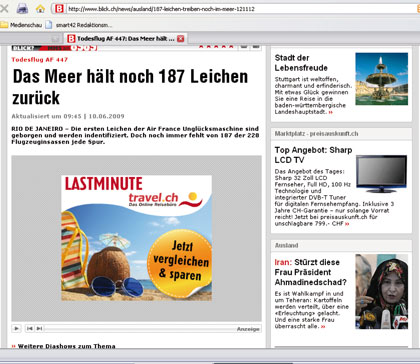
Task: Click the slideshow progress bar
Action: click(x=140, y=329)
